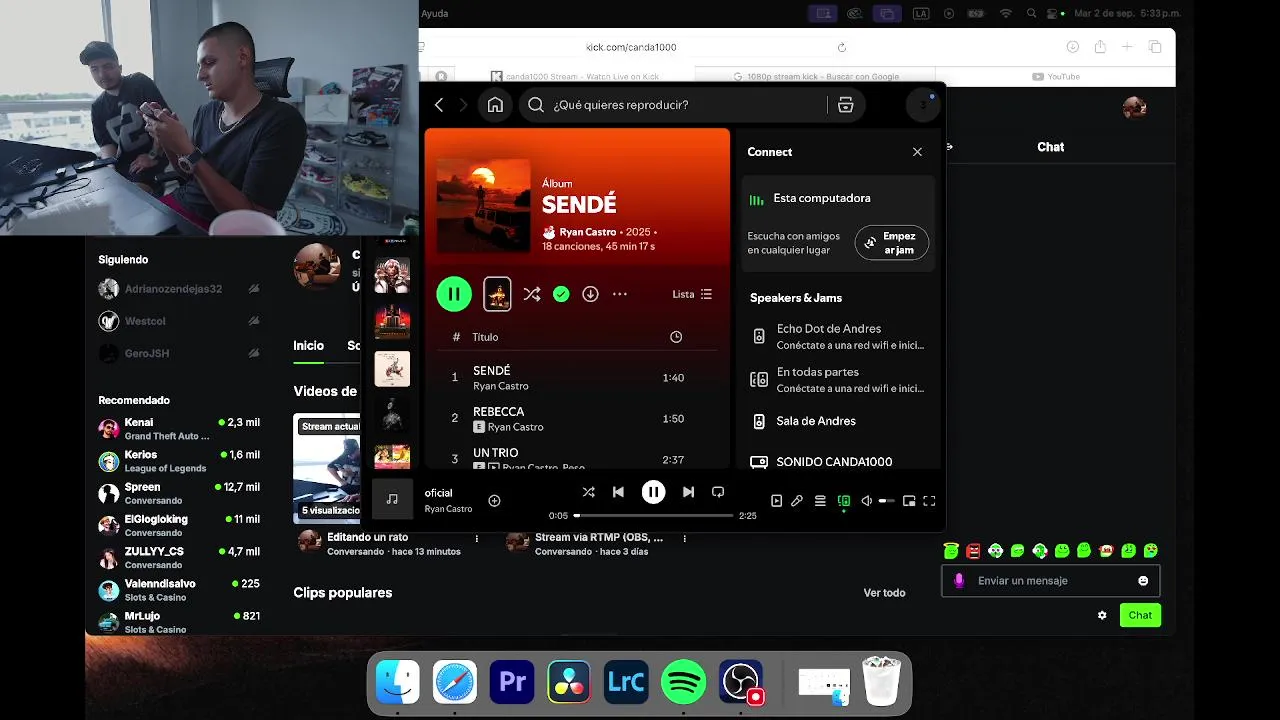This screenshot has height=720, width=1280.
Task: Switch to the YouTube Safari tab
Action: tap(1056, 77)
